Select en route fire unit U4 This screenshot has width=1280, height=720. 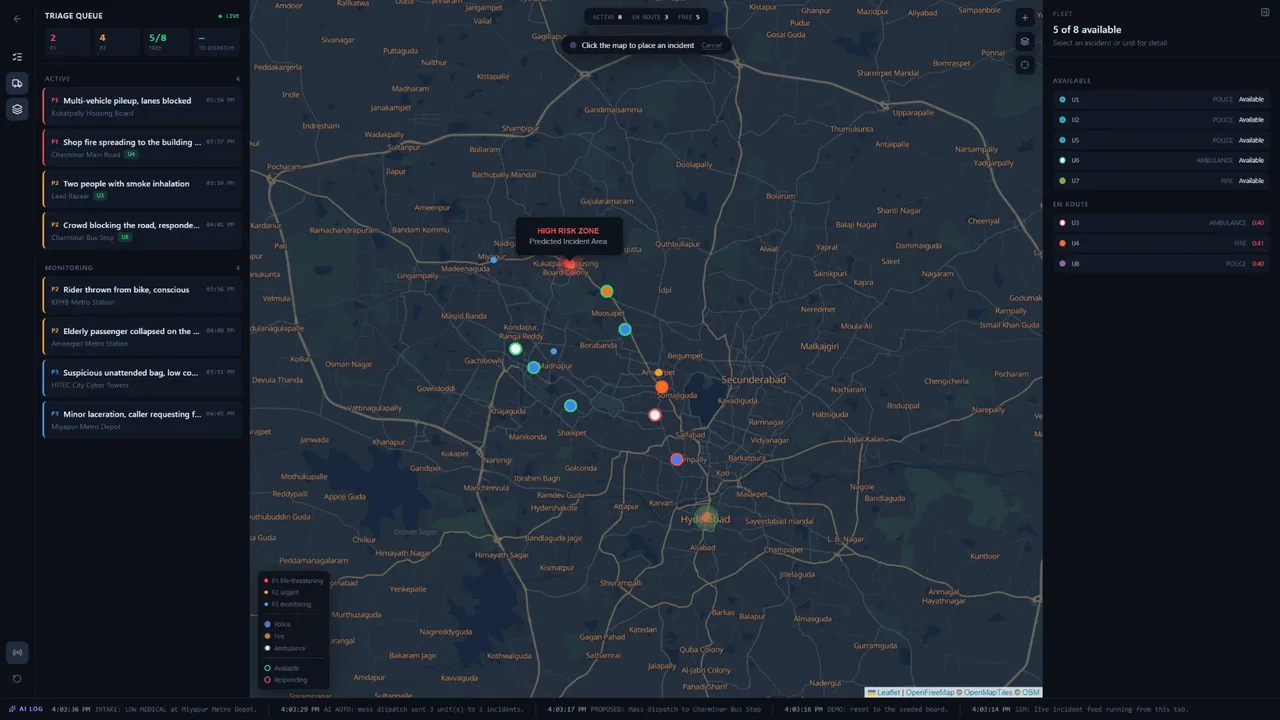coord(1161,243)
